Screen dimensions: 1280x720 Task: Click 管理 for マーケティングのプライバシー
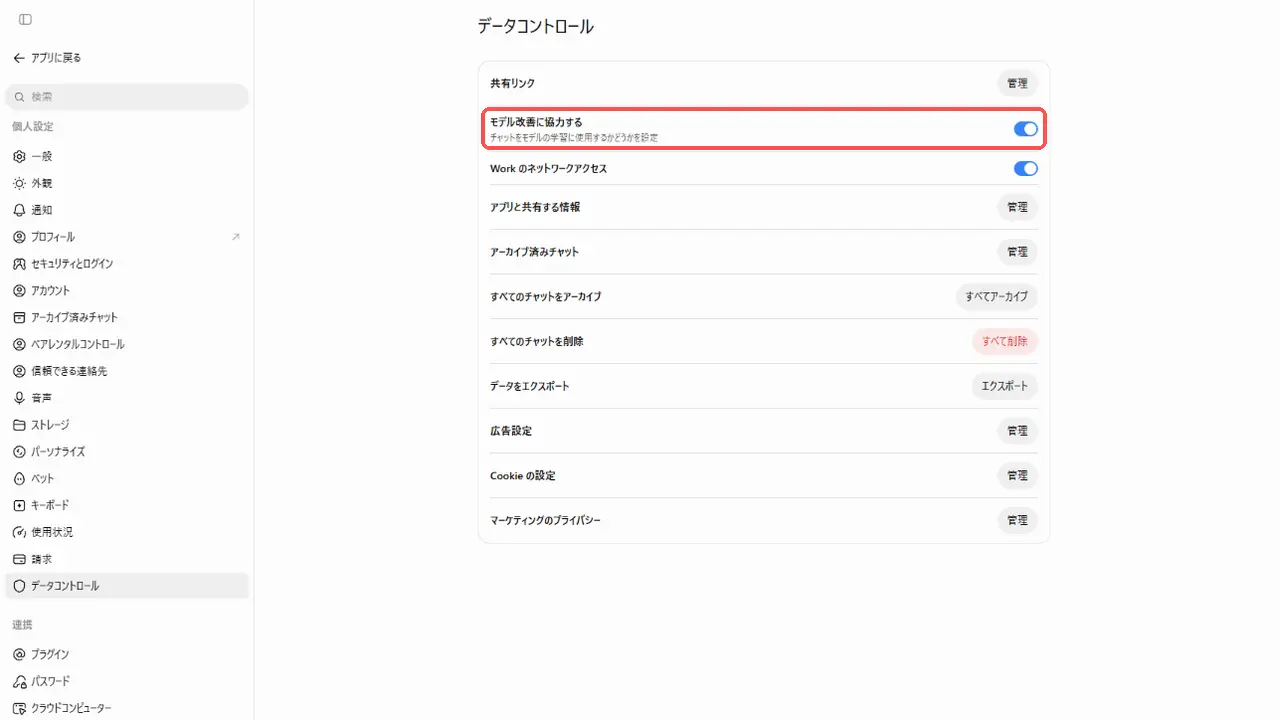coord(1017,521)
